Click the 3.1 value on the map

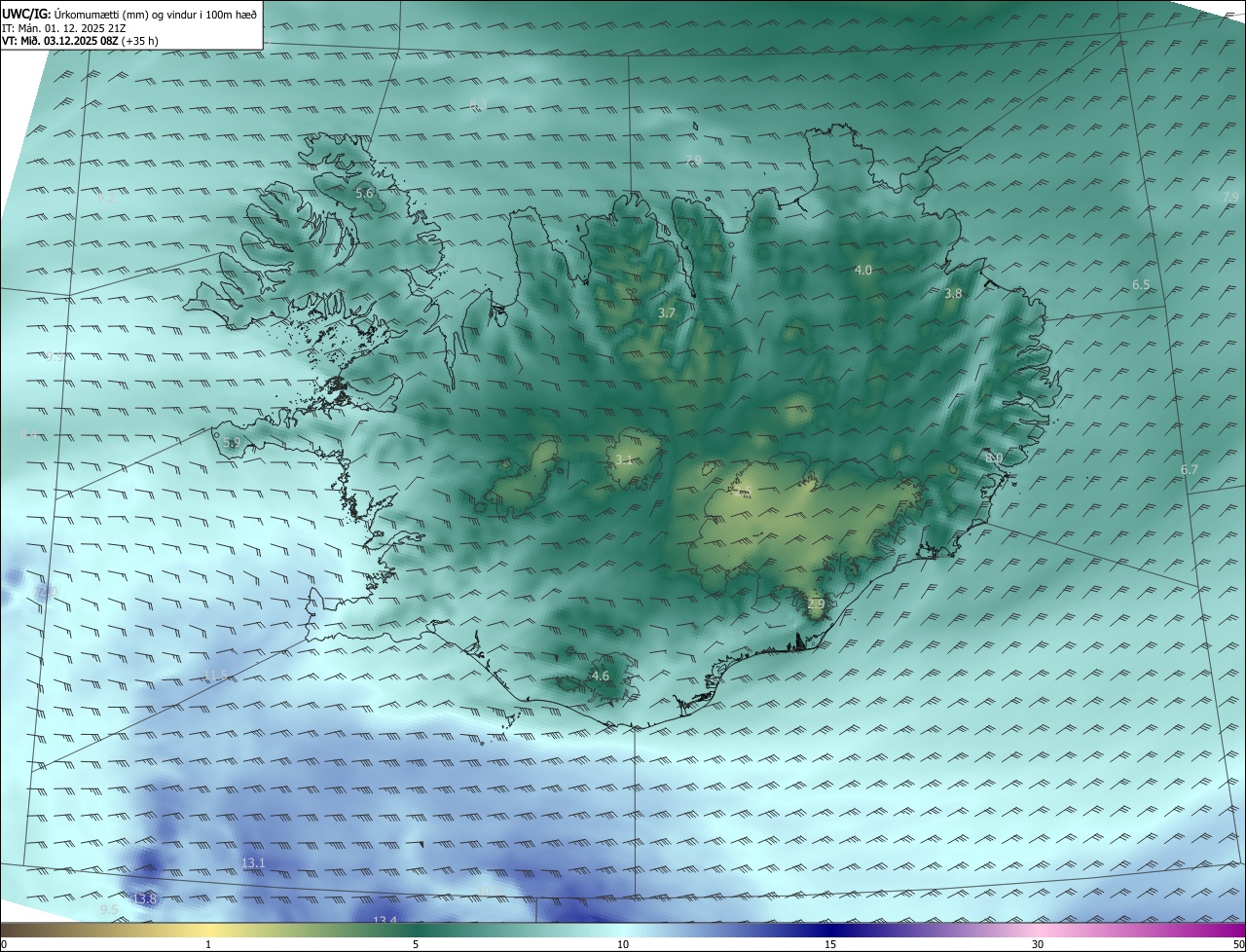click(x=624, y=459)
